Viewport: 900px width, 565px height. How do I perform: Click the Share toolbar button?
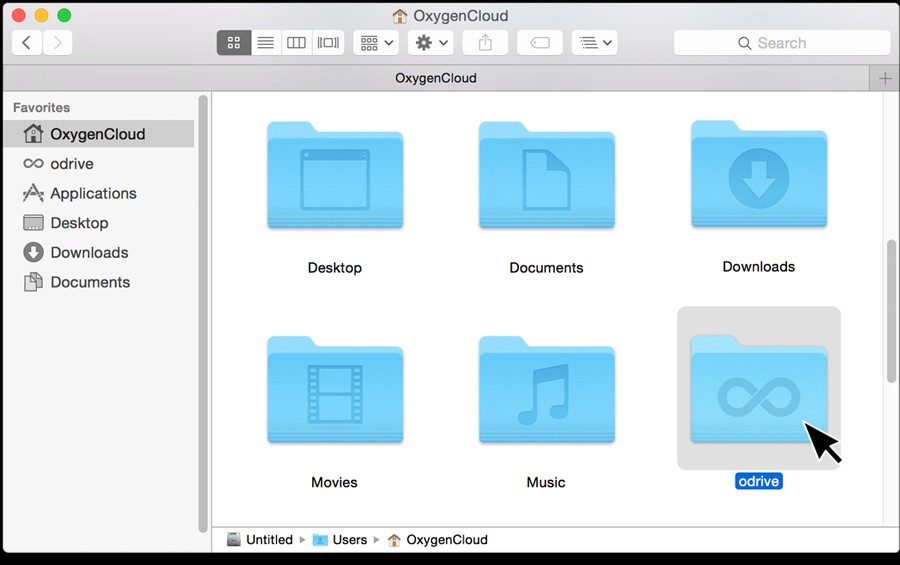point(486,43)
